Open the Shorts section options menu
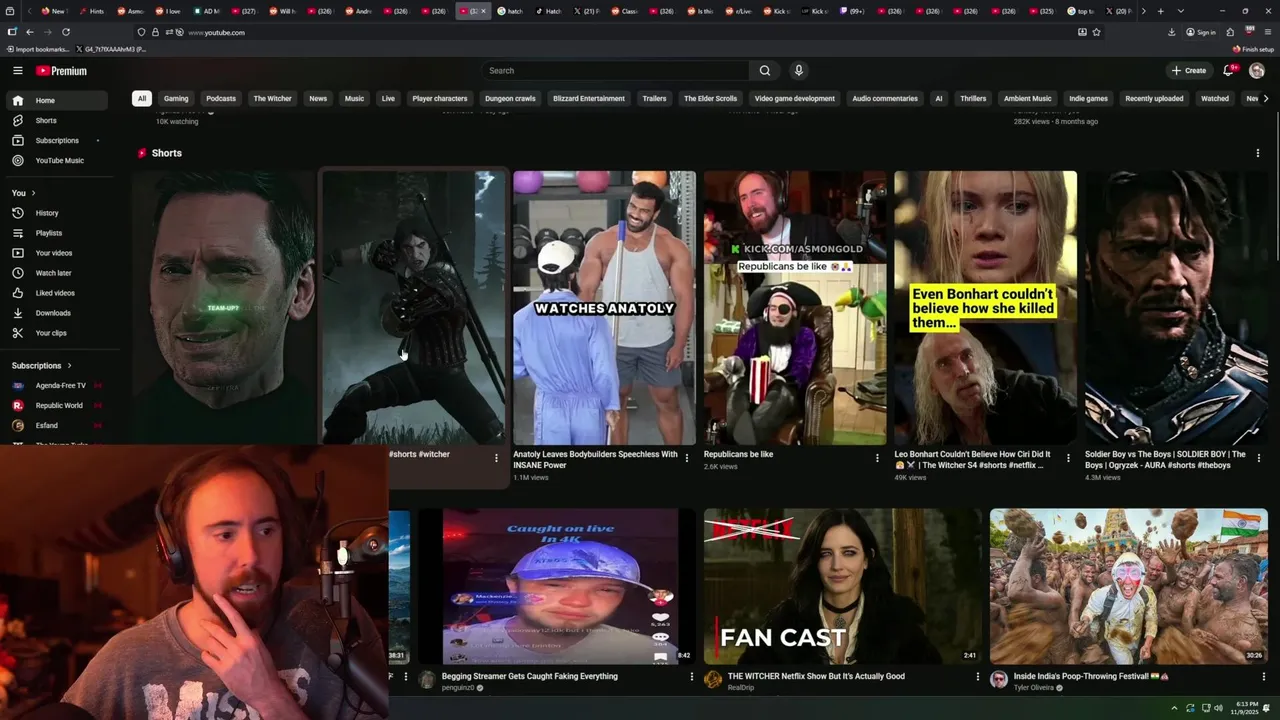Screen dimensions: 1280x720 click(x=1258, y=153)
